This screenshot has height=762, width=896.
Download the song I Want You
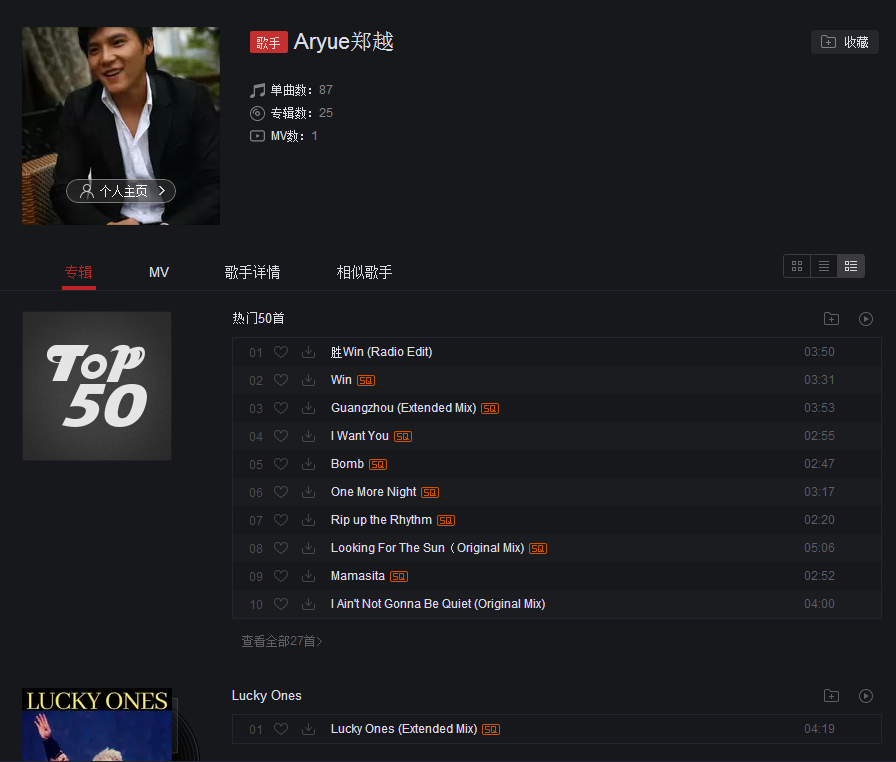309,436
